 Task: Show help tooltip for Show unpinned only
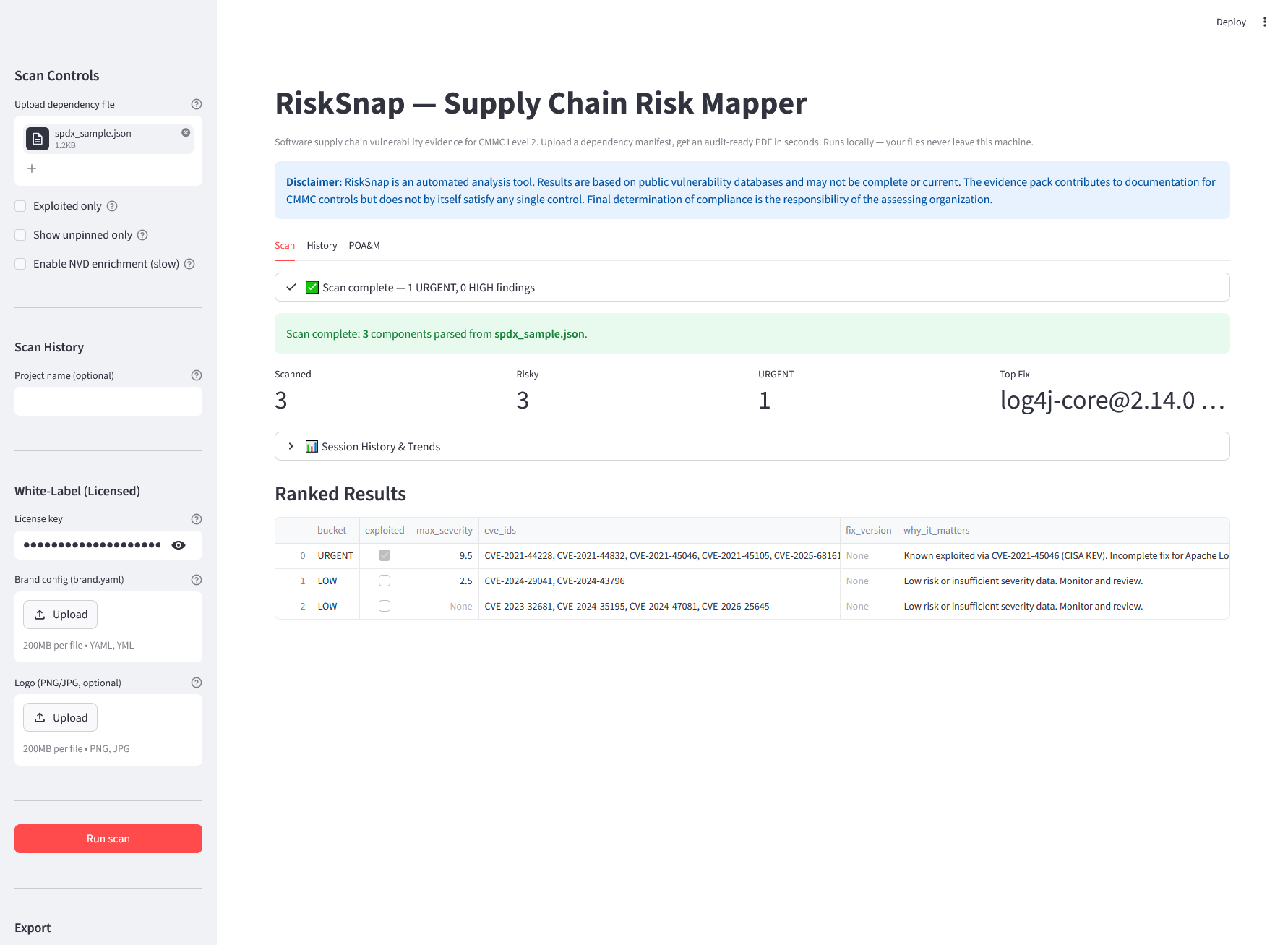pos(142,235)
